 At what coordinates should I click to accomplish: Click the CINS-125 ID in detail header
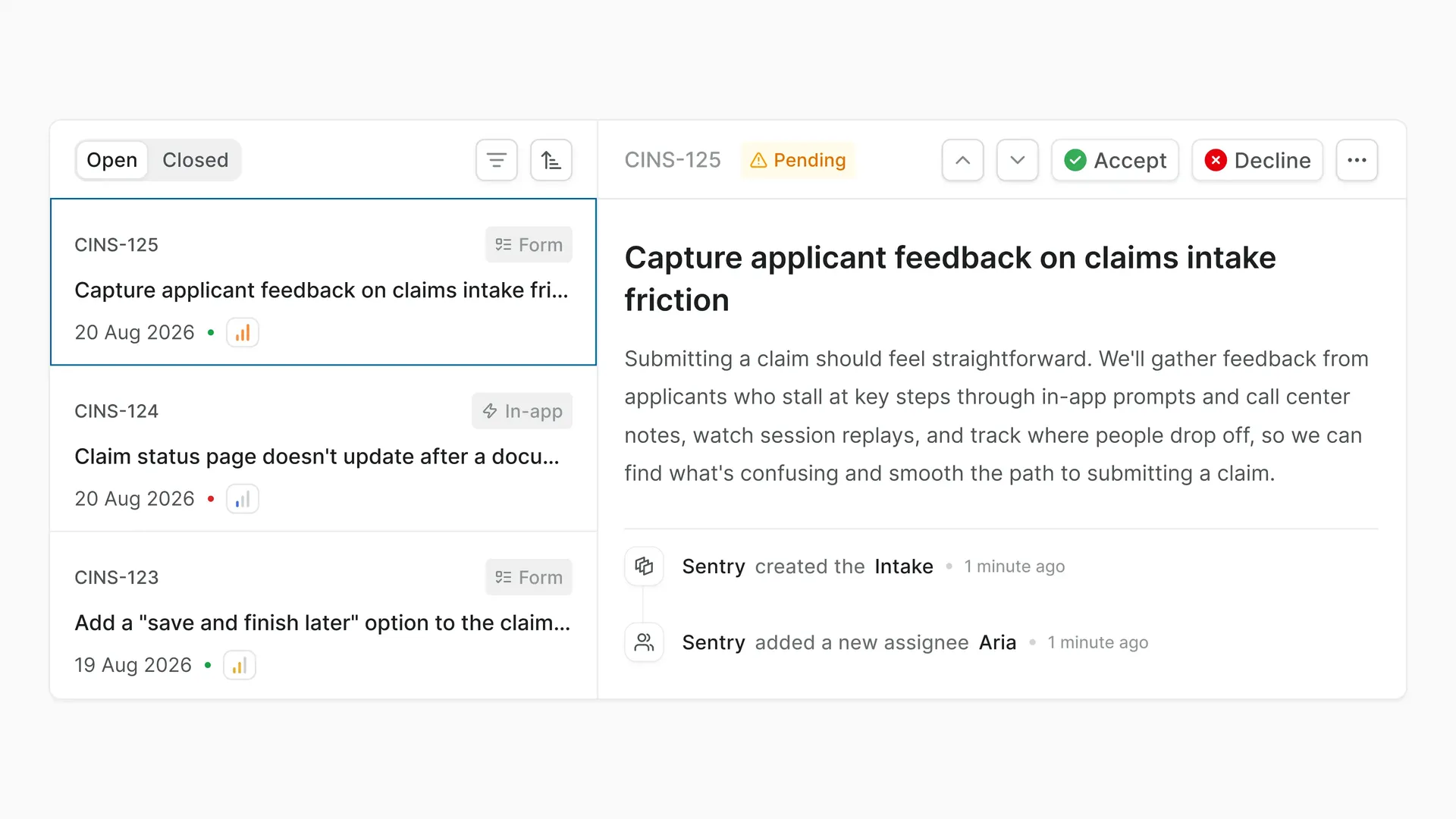pyautogui.click(x=673, y=160)
